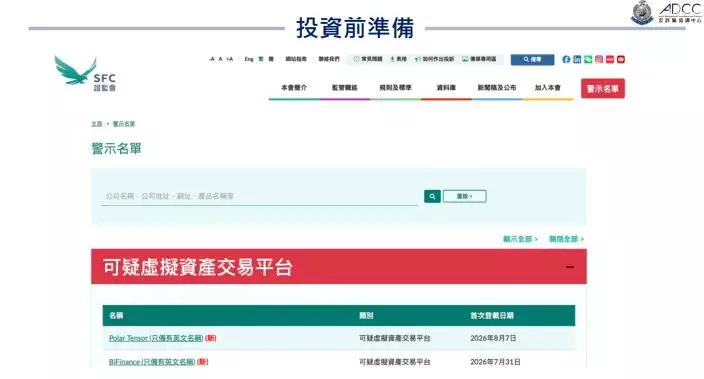Click the ADCC logo
This screenshot has width=704, height=379.
(680, 13)
